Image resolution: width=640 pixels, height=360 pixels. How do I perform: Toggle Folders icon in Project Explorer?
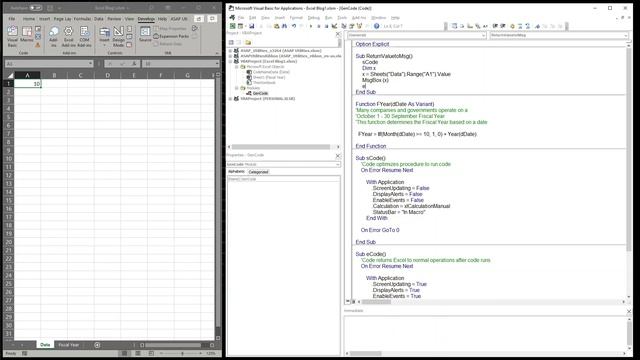[x=248, y=42]
